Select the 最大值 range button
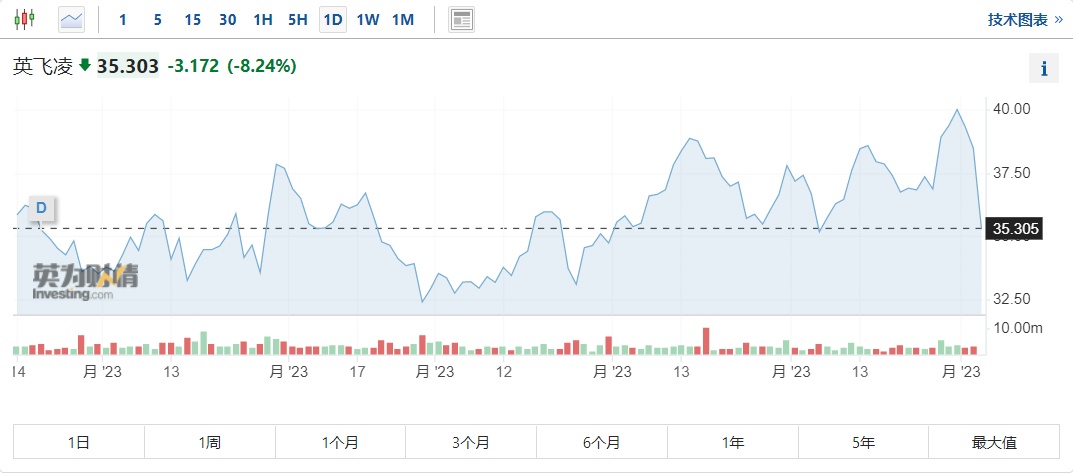This screenshot has height=474, width=1073. click(994, 442)
